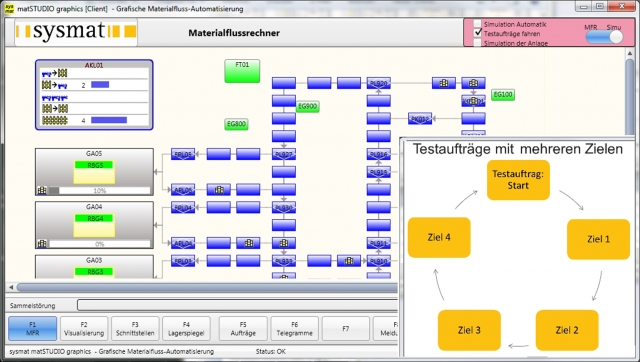Enable the Simulation Automatik checkbox

(x=477, y=24)
